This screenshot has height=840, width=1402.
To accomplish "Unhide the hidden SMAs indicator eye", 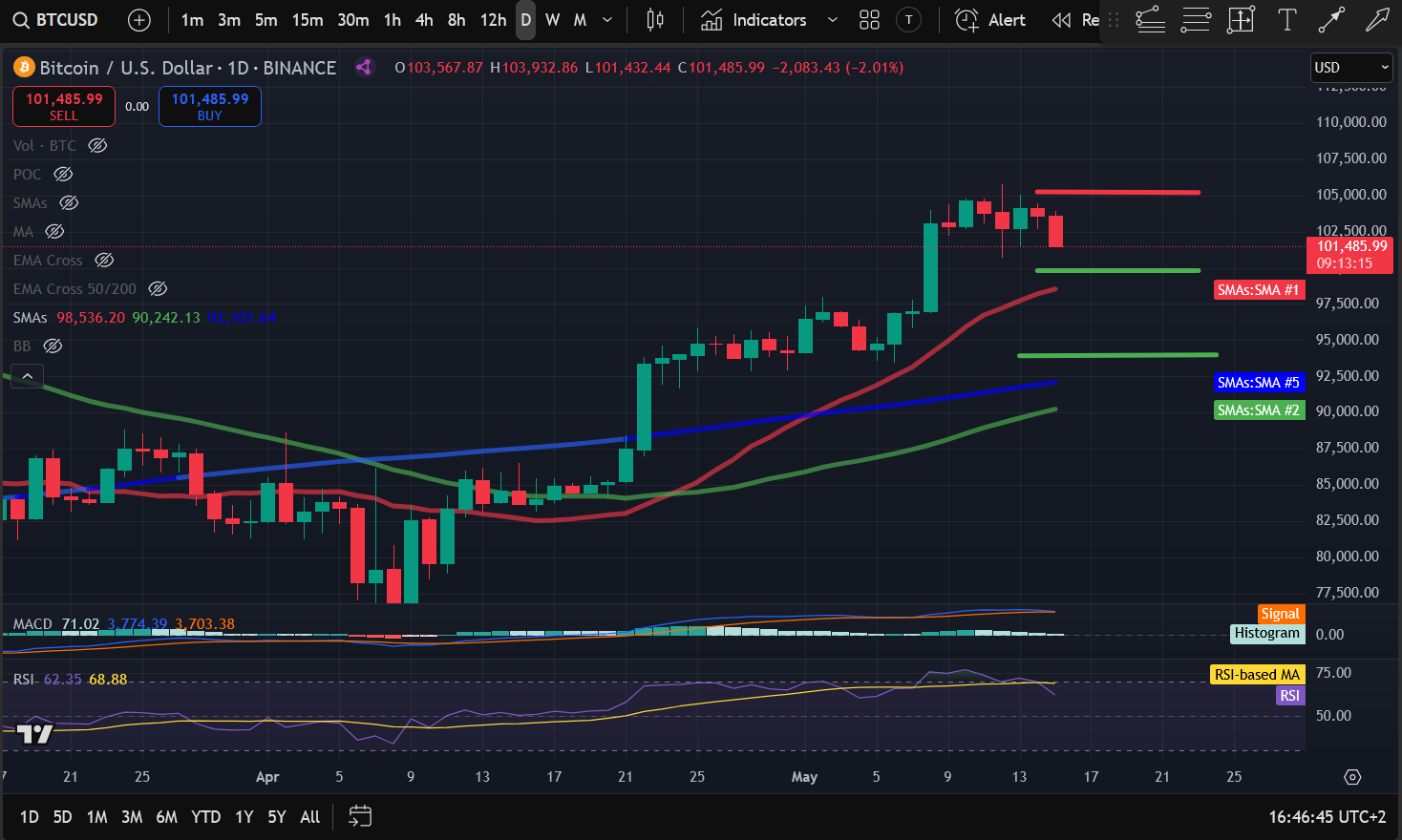I will [x=69, y=202].
